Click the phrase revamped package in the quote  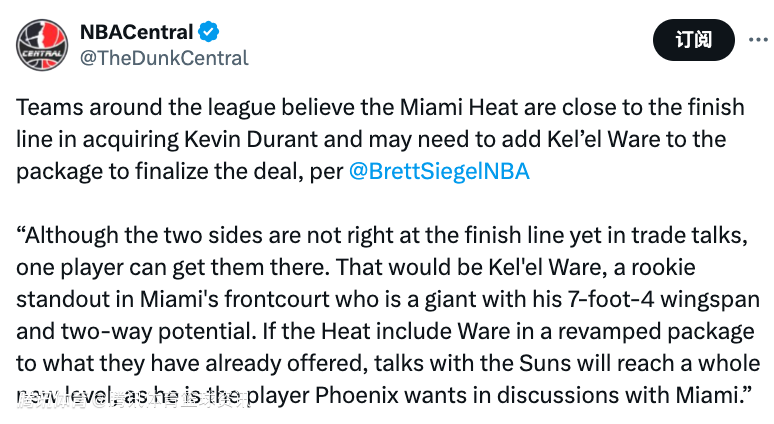656,331
